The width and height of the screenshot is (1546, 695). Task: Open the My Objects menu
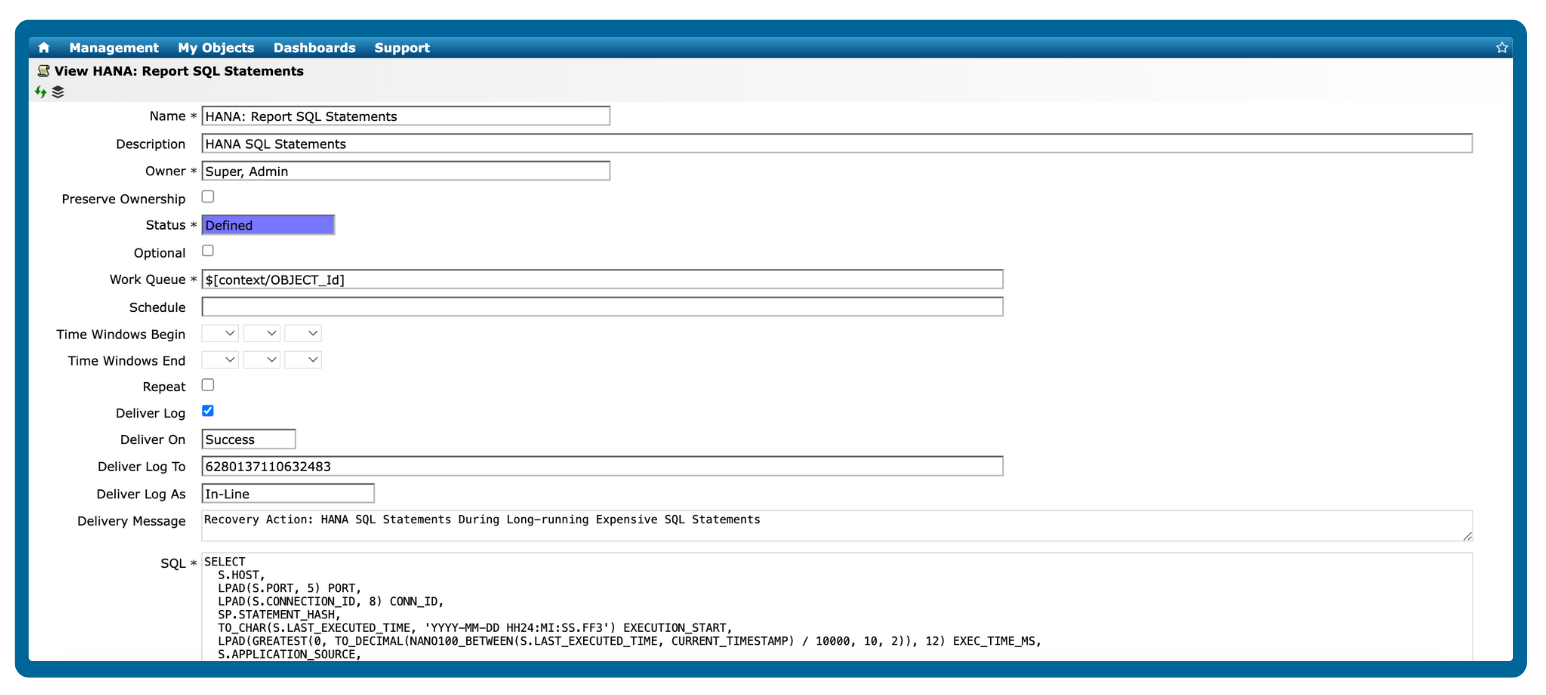coord(216,48)
